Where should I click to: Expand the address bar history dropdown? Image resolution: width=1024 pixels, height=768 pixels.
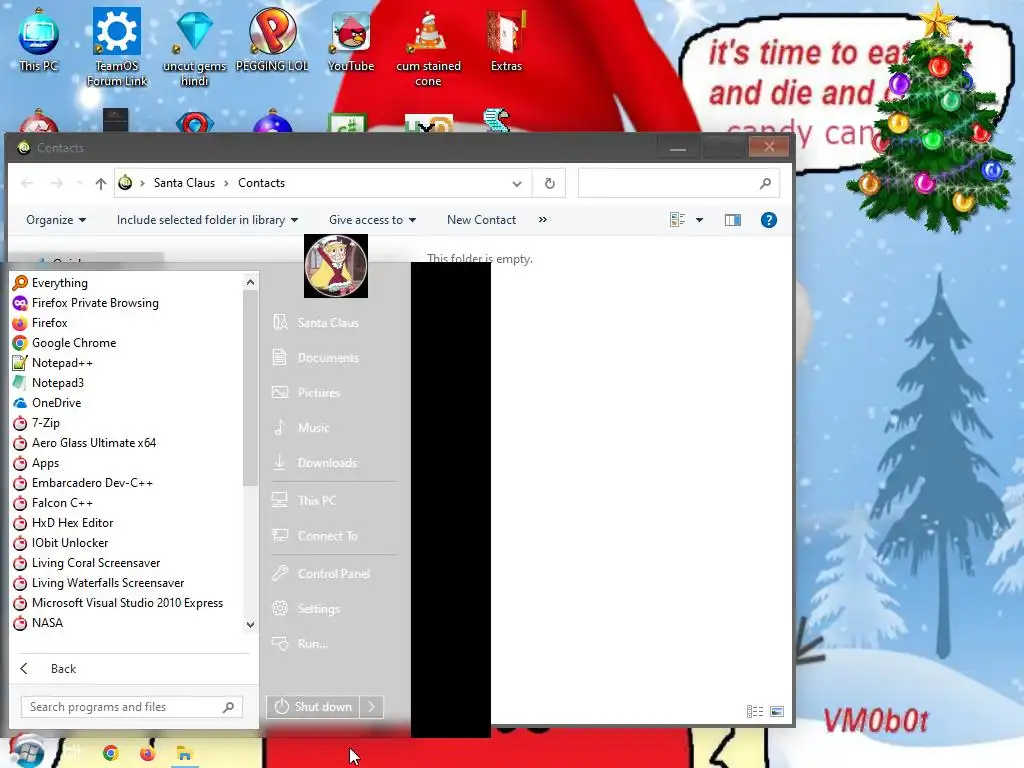tap(517, 184)
